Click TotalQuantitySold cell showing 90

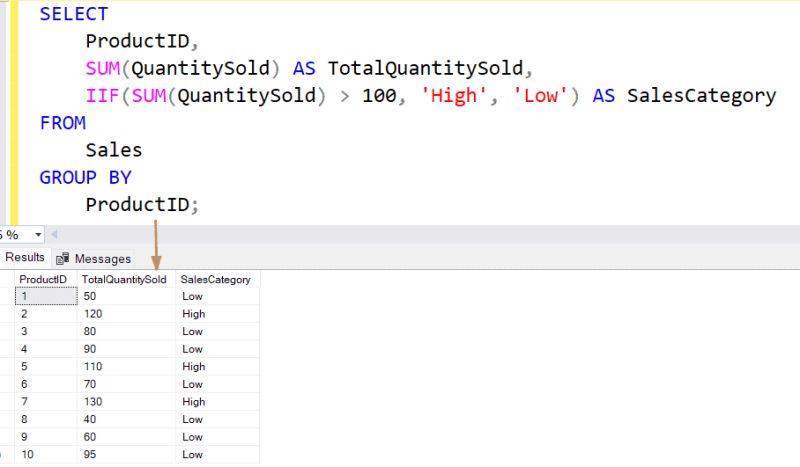126,349
